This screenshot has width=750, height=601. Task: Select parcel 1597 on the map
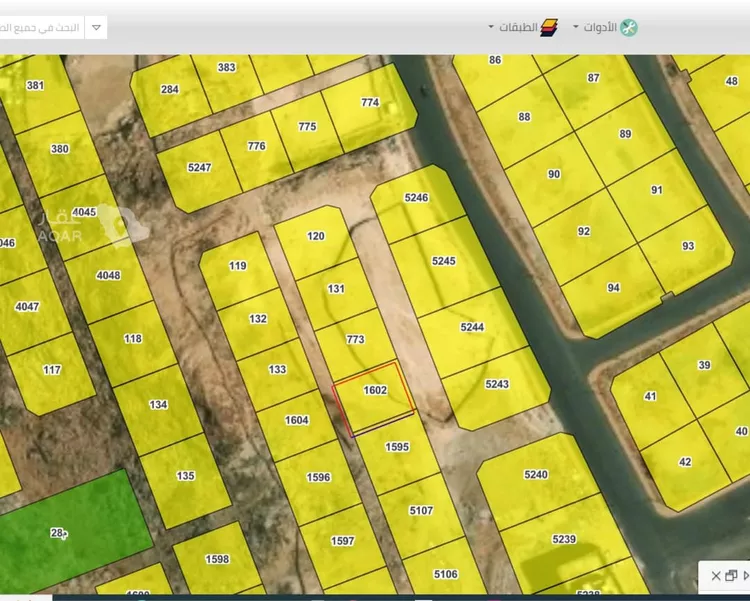point(342,546)
